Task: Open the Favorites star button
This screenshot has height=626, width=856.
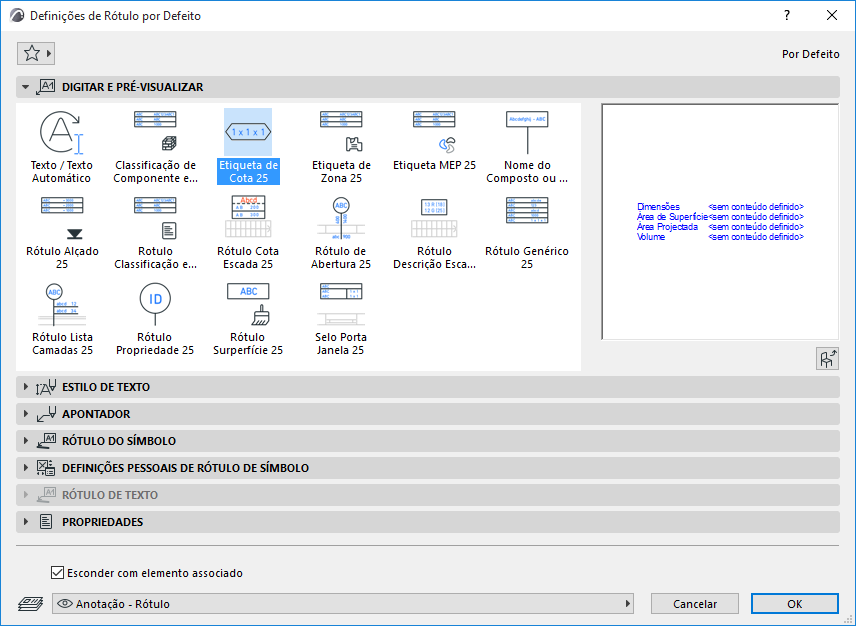Action: 36,53
